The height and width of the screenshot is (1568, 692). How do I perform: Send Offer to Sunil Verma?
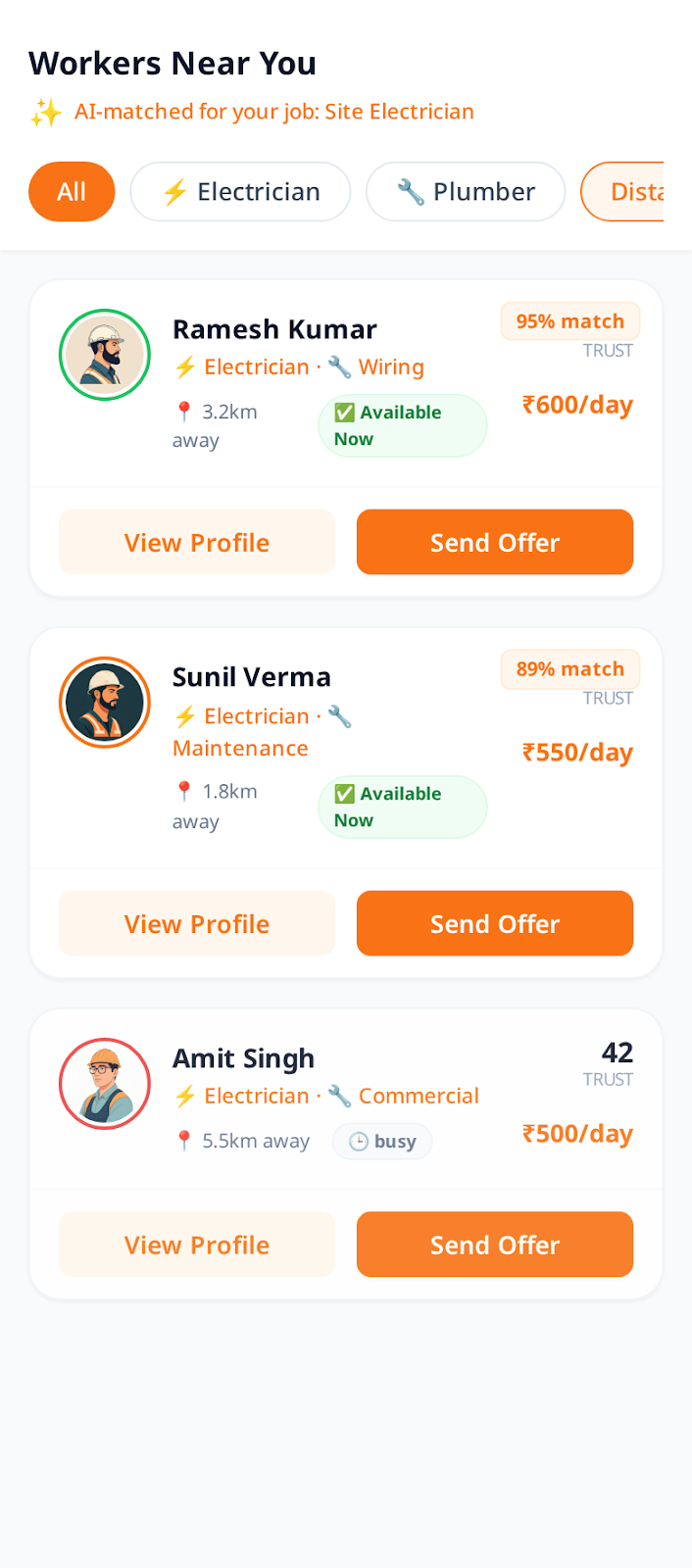(495, 923)
